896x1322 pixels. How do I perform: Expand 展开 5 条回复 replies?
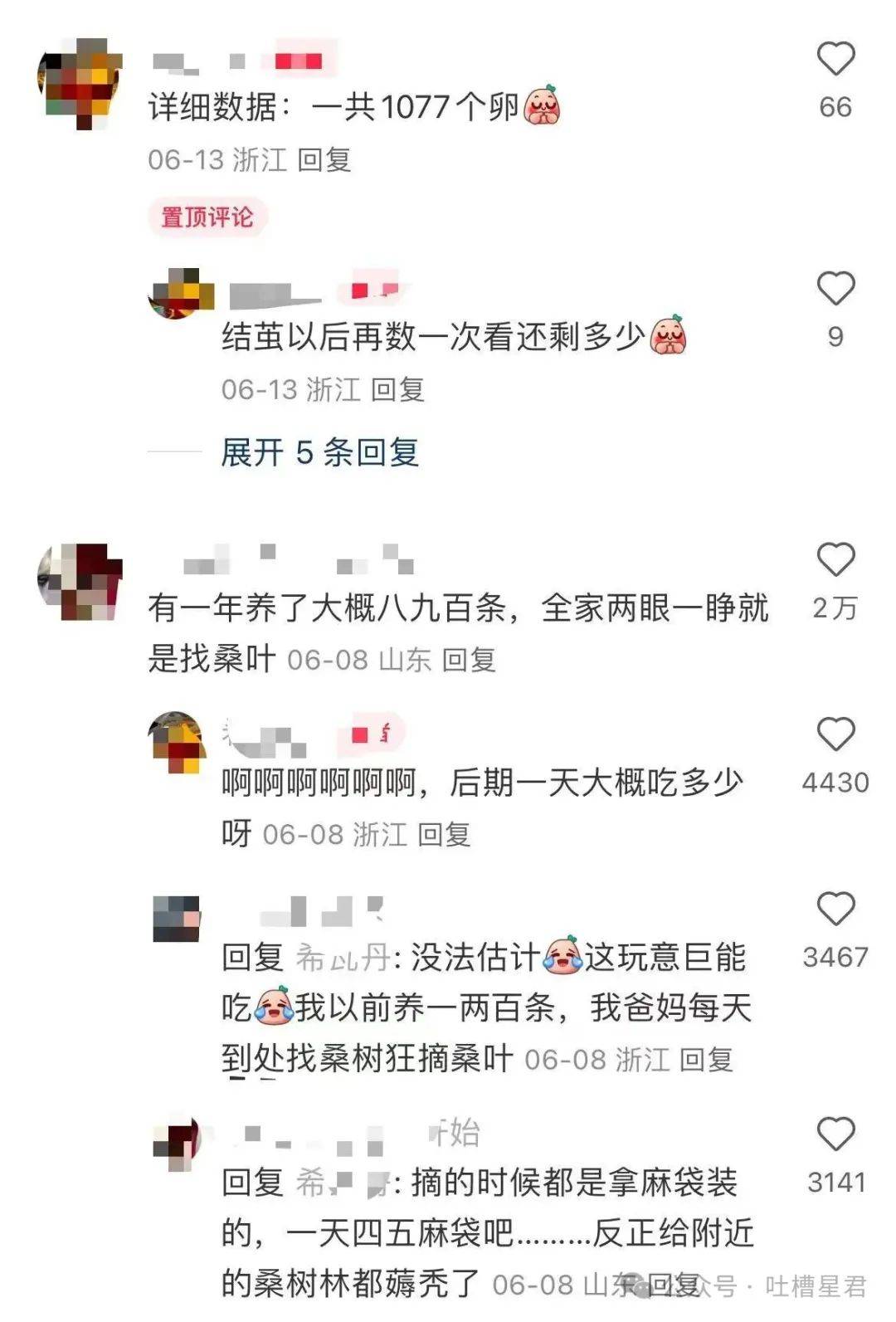pyautogui.click(x=319, y=452)
